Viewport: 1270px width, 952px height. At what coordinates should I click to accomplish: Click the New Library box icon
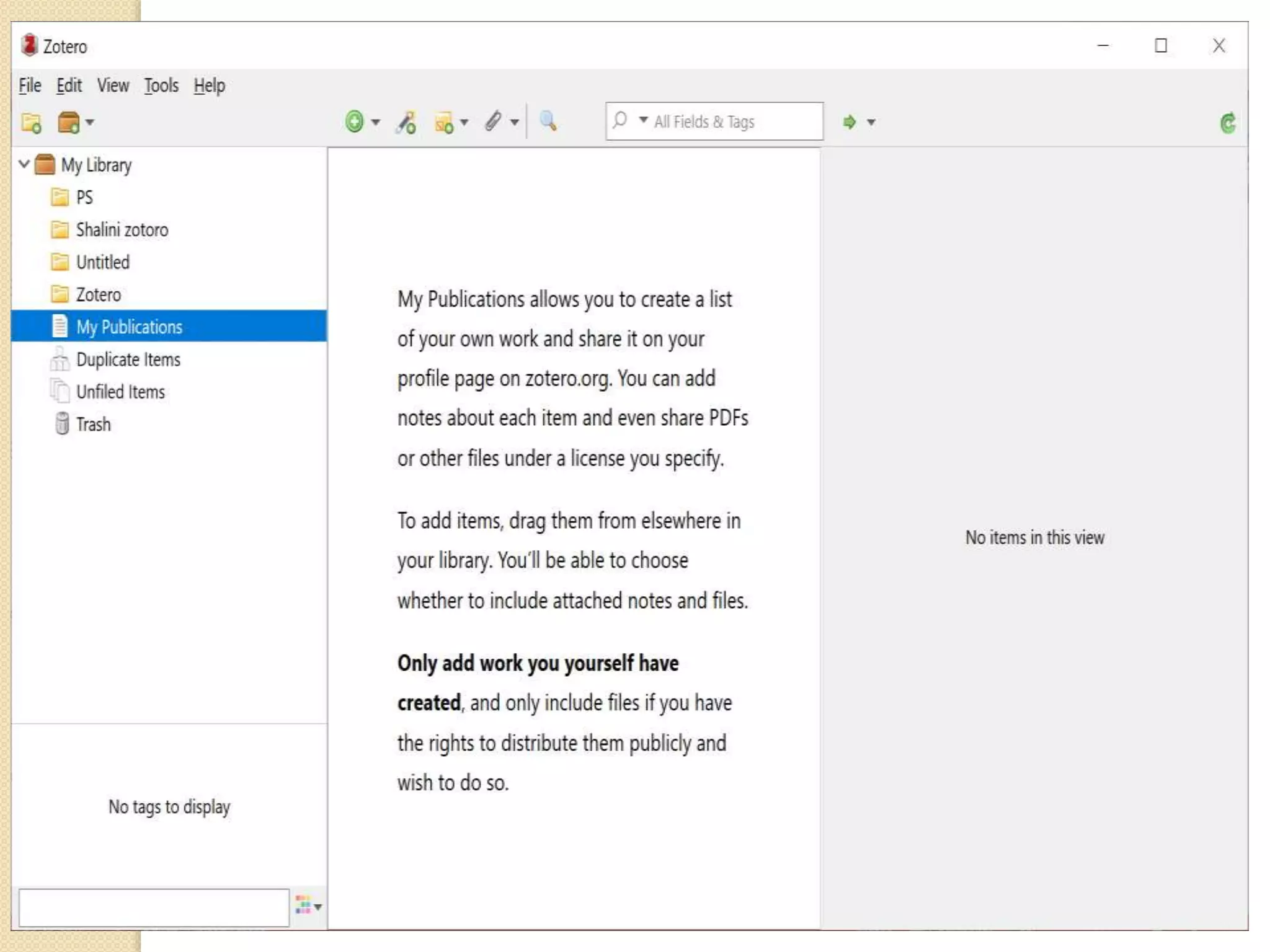tap(69, 123)
